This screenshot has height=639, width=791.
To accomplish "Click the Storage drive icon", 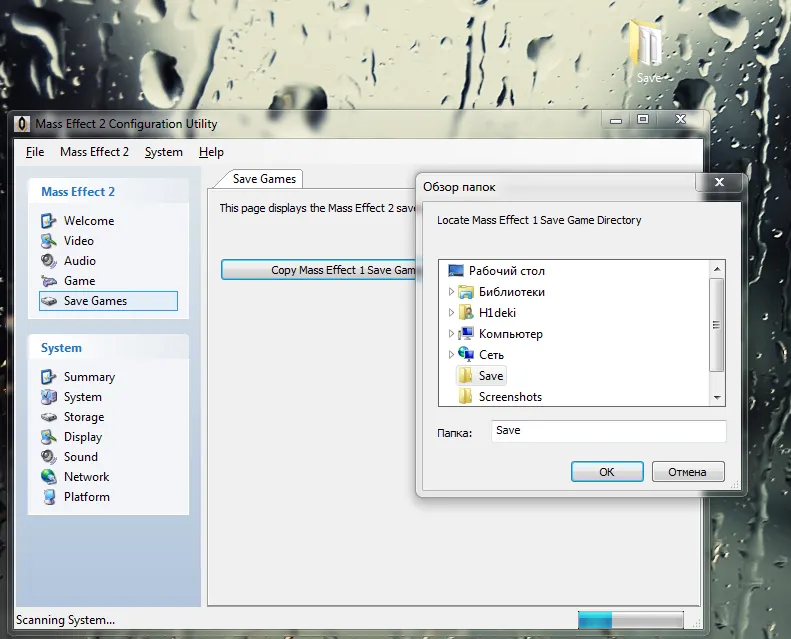I will (48, 417).
